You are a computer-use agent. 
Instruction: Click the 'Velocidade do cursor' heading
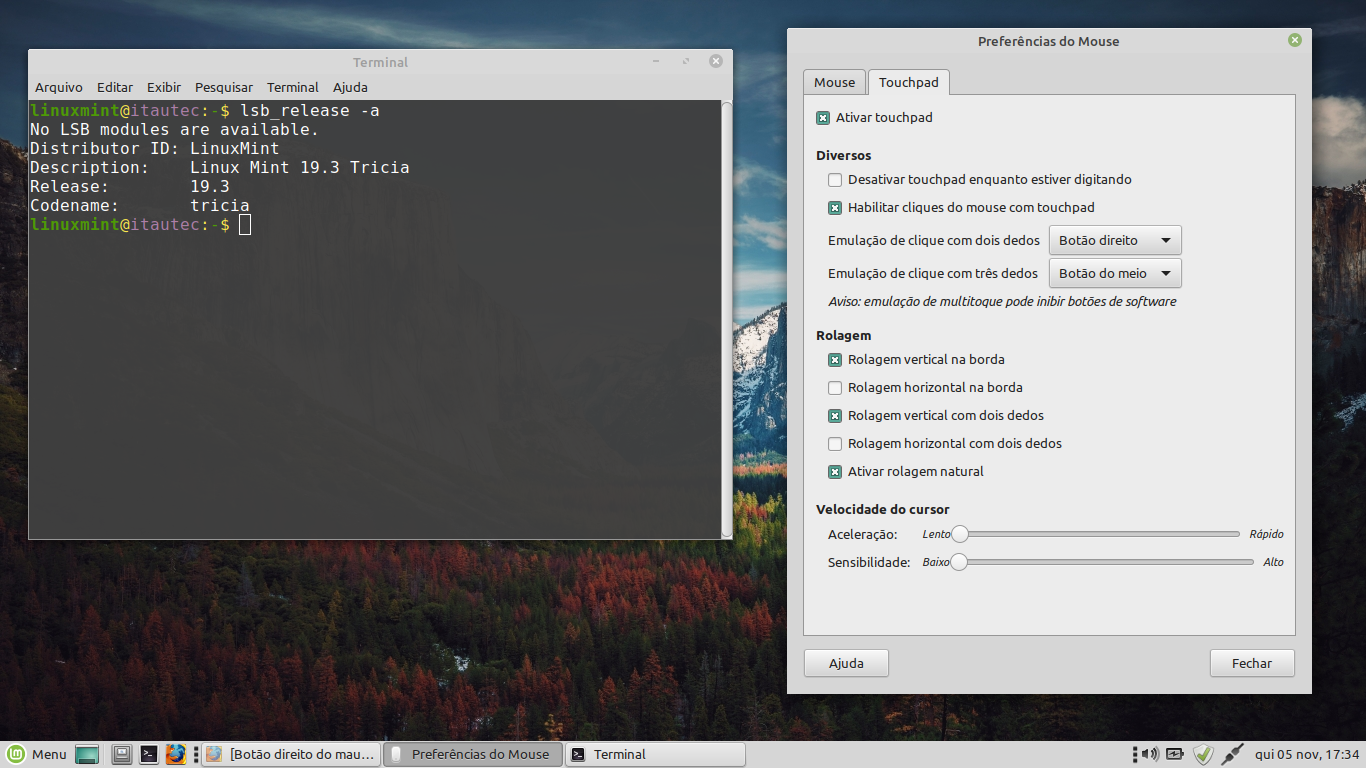point(883,510)
